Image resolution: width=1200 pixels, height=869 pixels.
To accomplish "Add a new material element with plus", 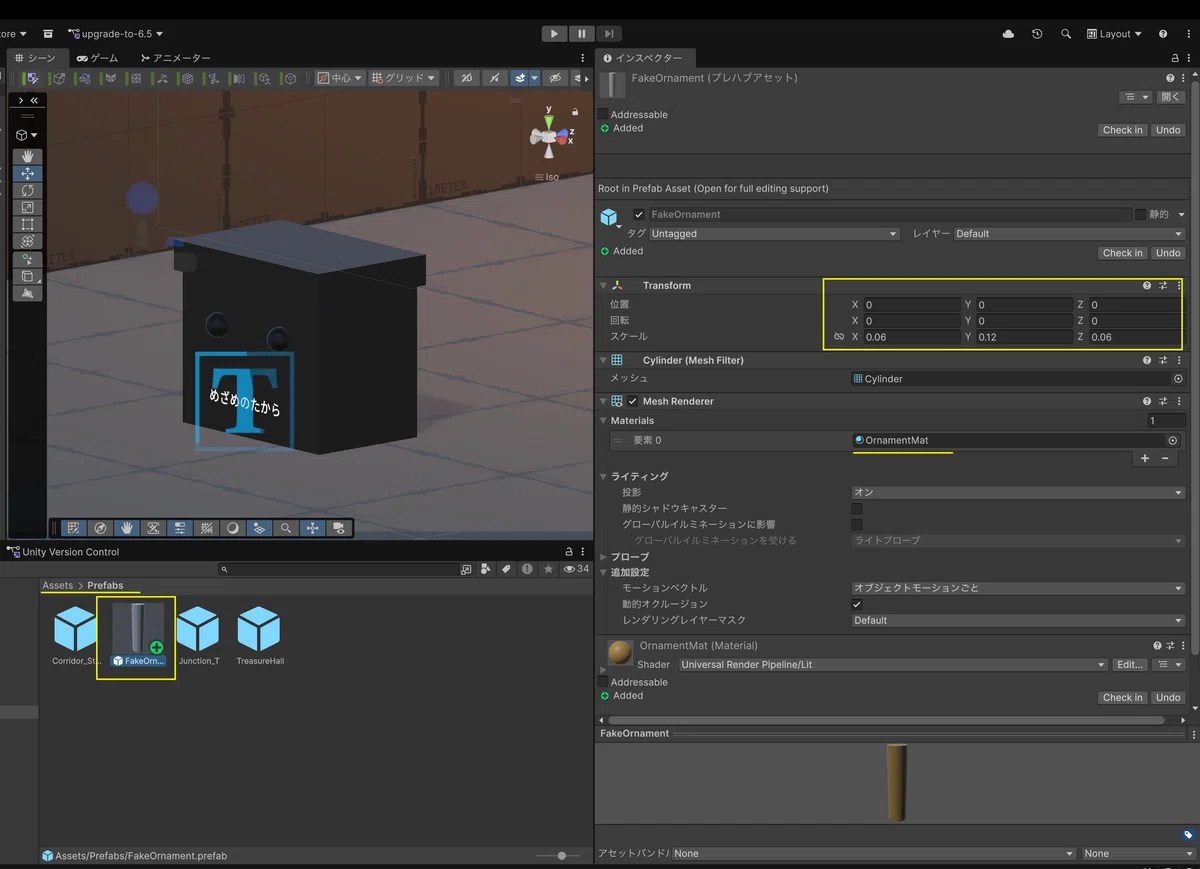I will (1145, 458).
